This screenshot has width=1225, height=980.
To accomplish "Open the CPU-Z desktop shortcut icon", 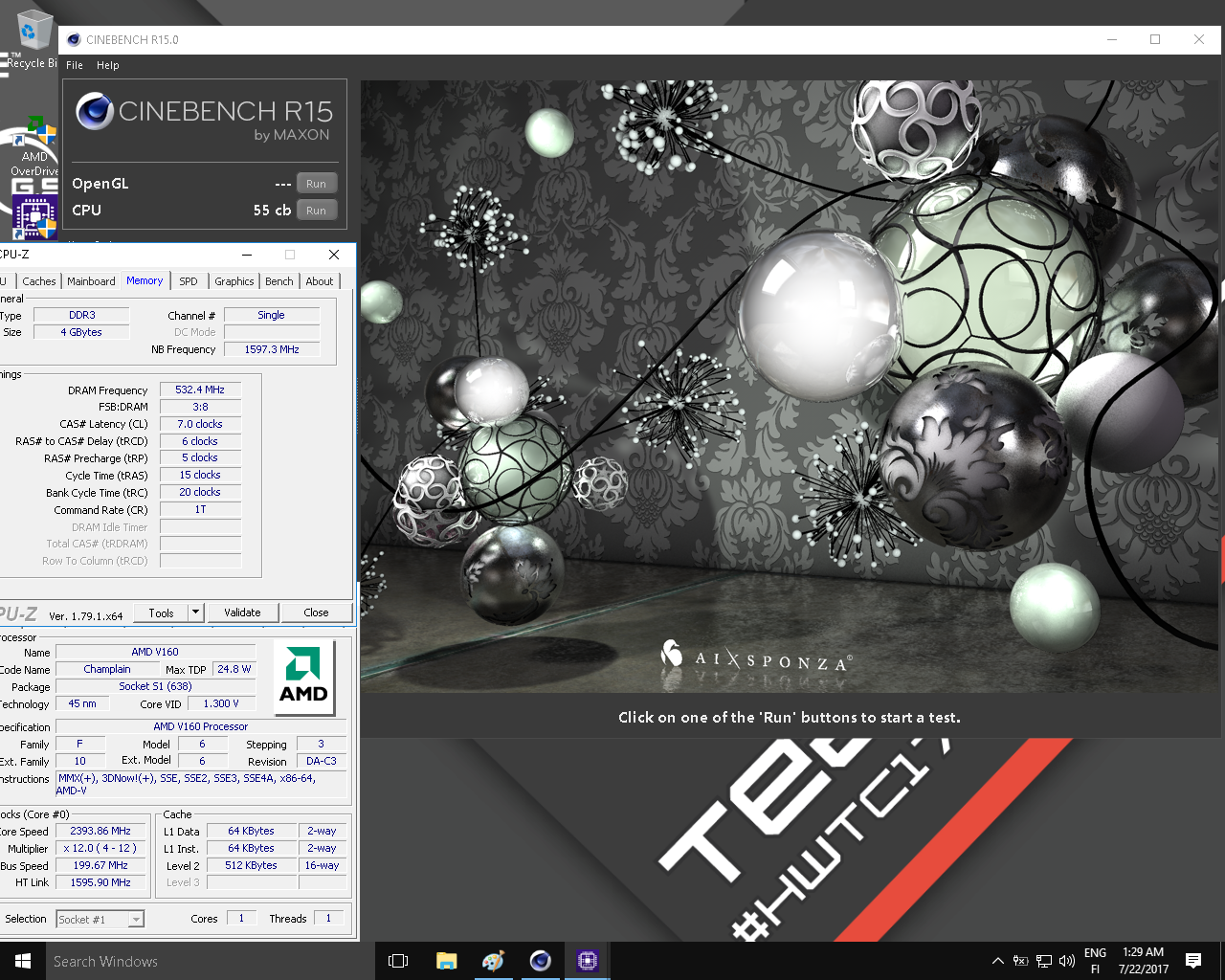I will tap(34, 216).
